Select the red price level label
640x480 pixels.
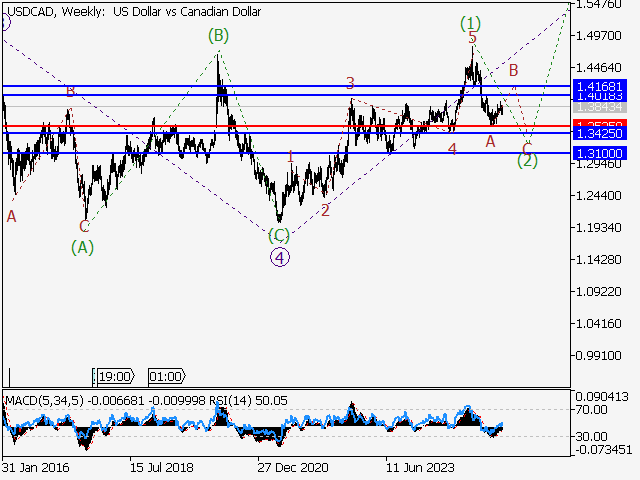click(x=600, y=124)
